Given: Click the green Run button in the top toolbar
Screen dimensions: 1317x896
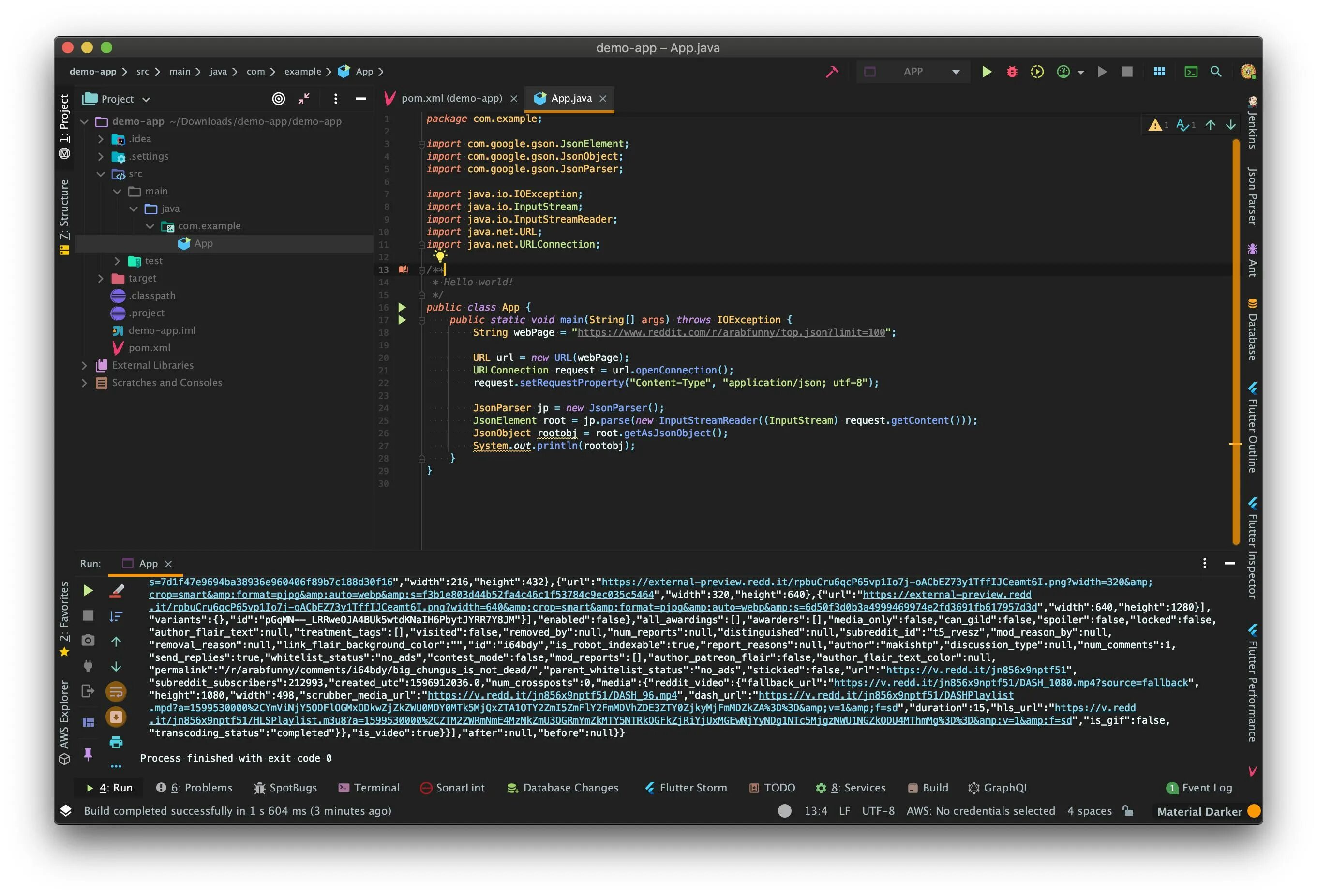Looking at the screenshot, I should (x=987, y=72).
